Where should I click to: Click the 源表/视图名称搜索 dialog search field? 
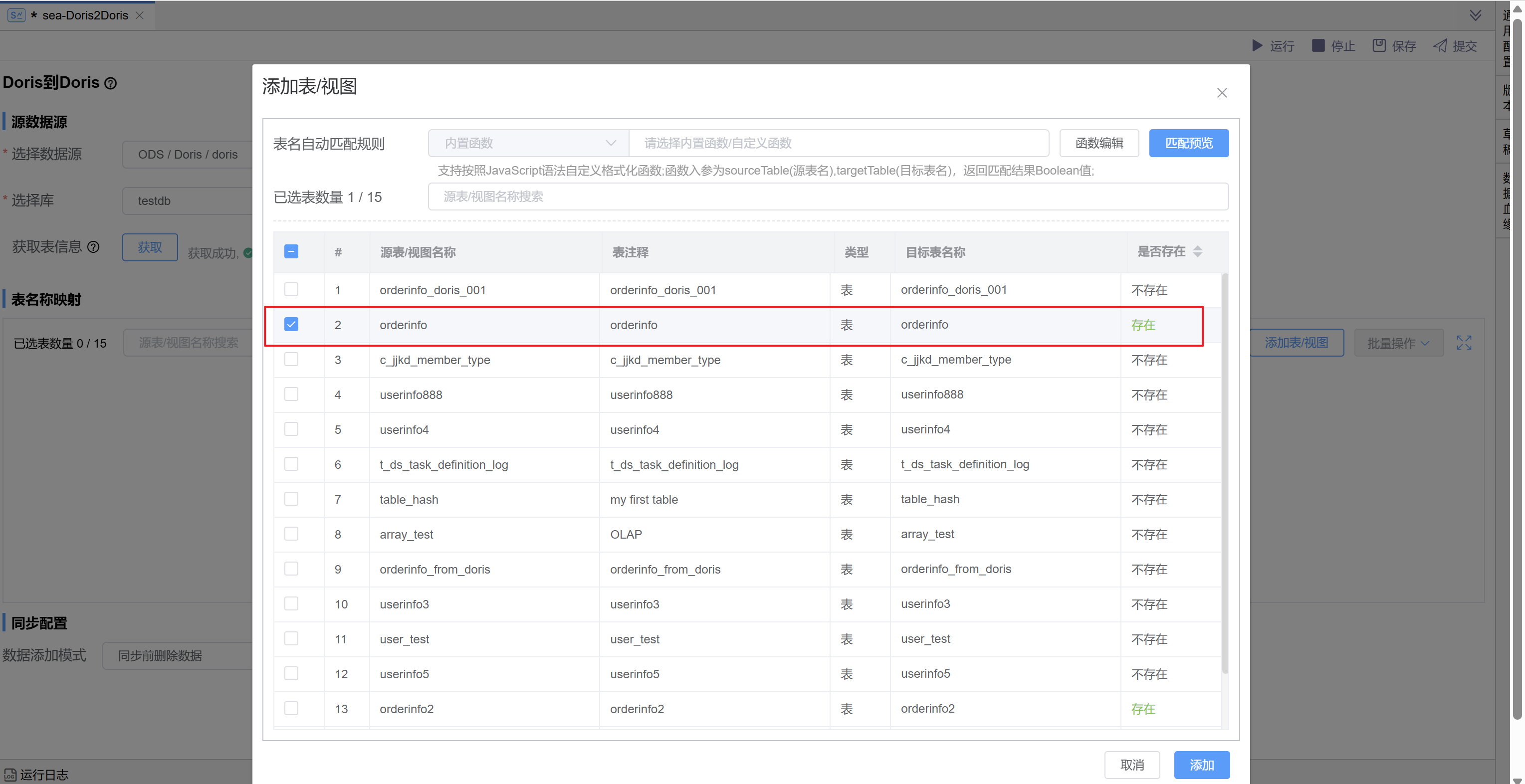coord(828,196)
